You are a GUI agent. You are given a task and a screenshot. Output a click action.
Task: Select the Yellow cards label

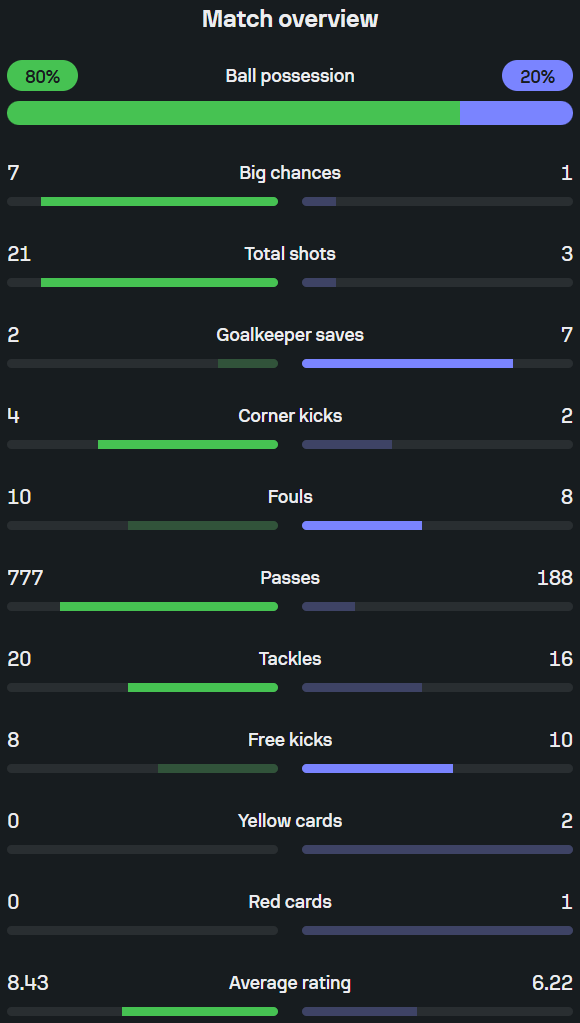290,820
